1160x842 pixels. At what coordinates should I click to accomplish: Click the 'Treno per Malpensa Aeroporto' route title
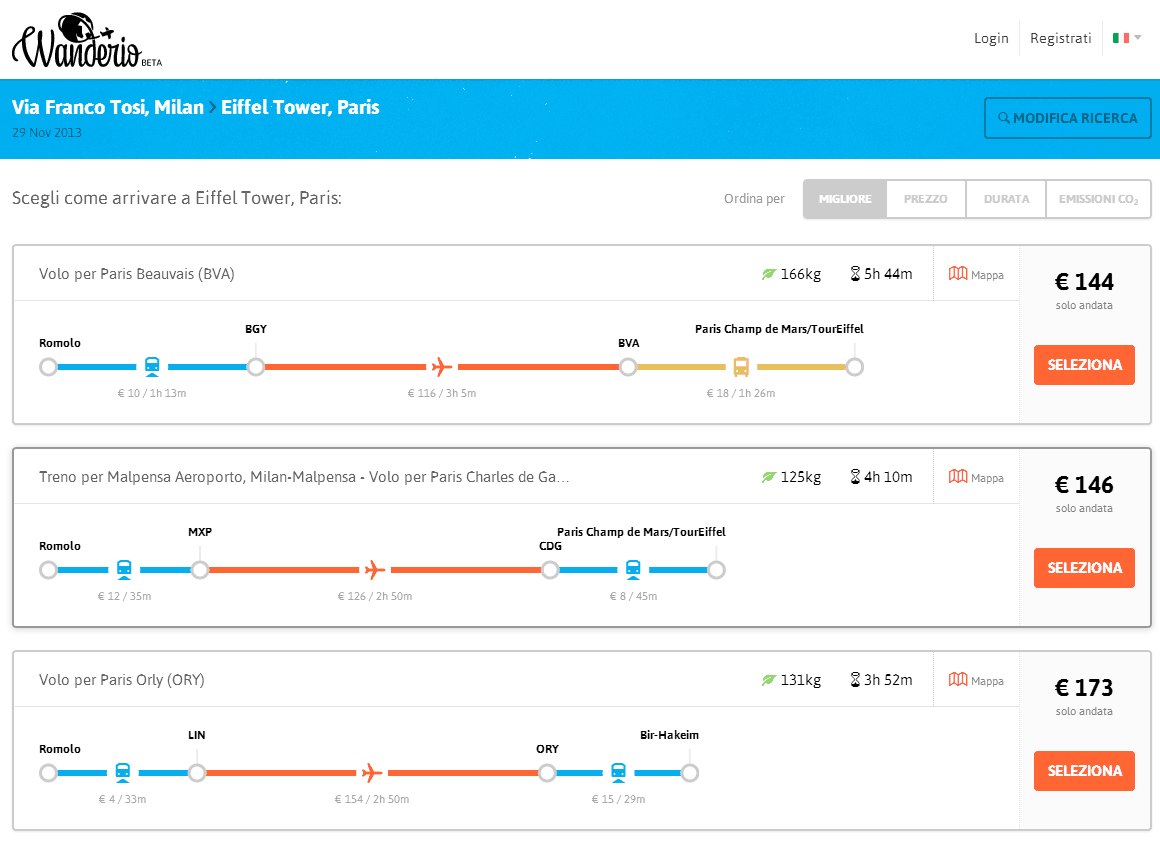tap(304, 477)
